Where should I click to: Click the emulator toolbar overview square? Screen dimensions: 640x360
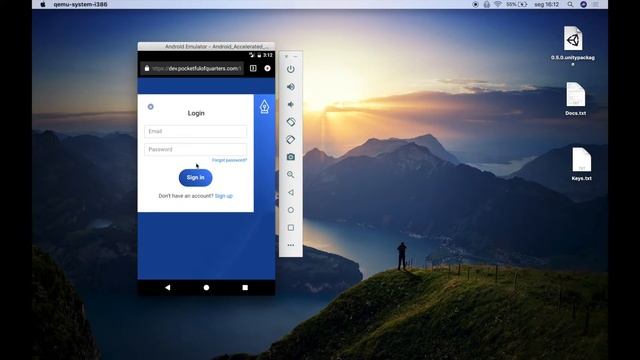pos(291,227)
